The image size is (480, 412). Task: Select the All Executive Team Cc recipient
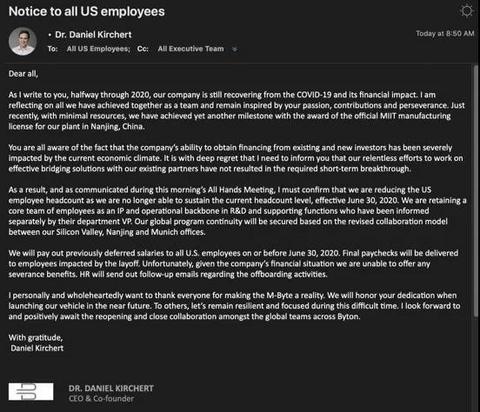click(x=191, y=49)
